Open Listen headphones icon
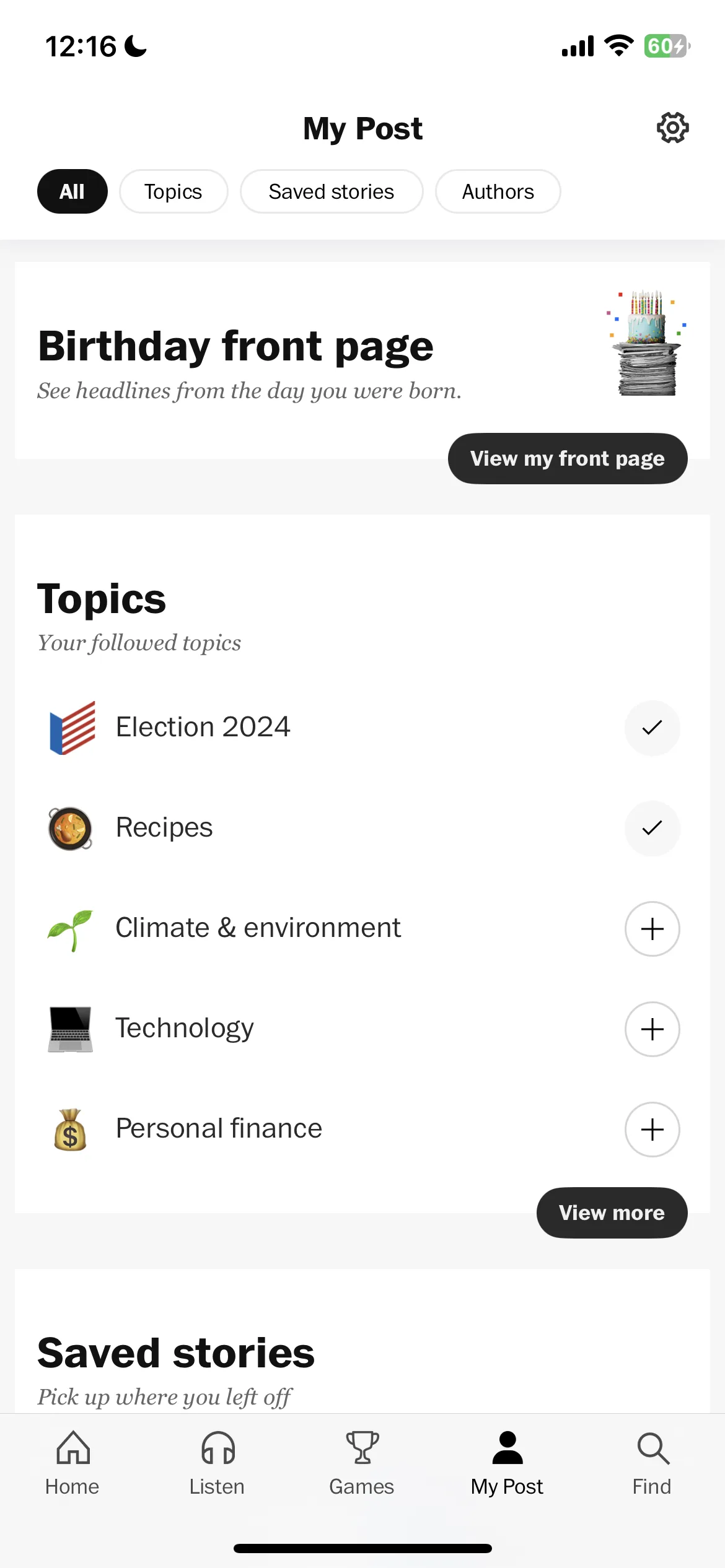Viewport: 725px width, 1568px height. [x=217, y=1447]
